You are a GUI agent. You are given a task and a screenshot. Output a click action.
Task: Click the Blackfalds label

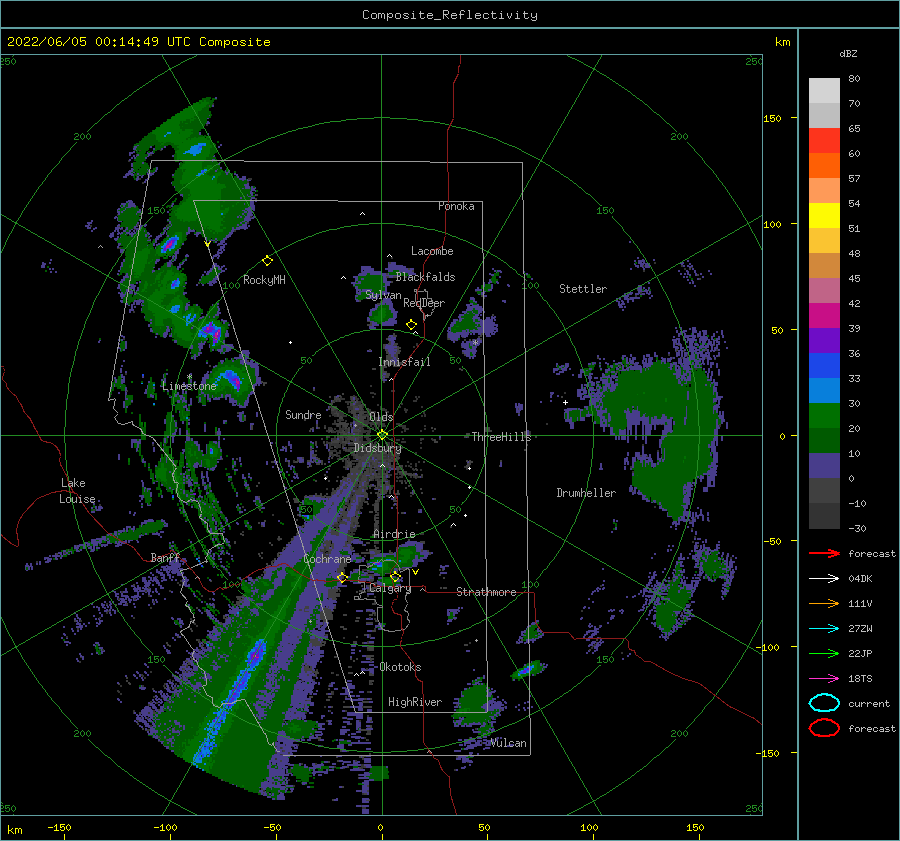pos(425,277)
